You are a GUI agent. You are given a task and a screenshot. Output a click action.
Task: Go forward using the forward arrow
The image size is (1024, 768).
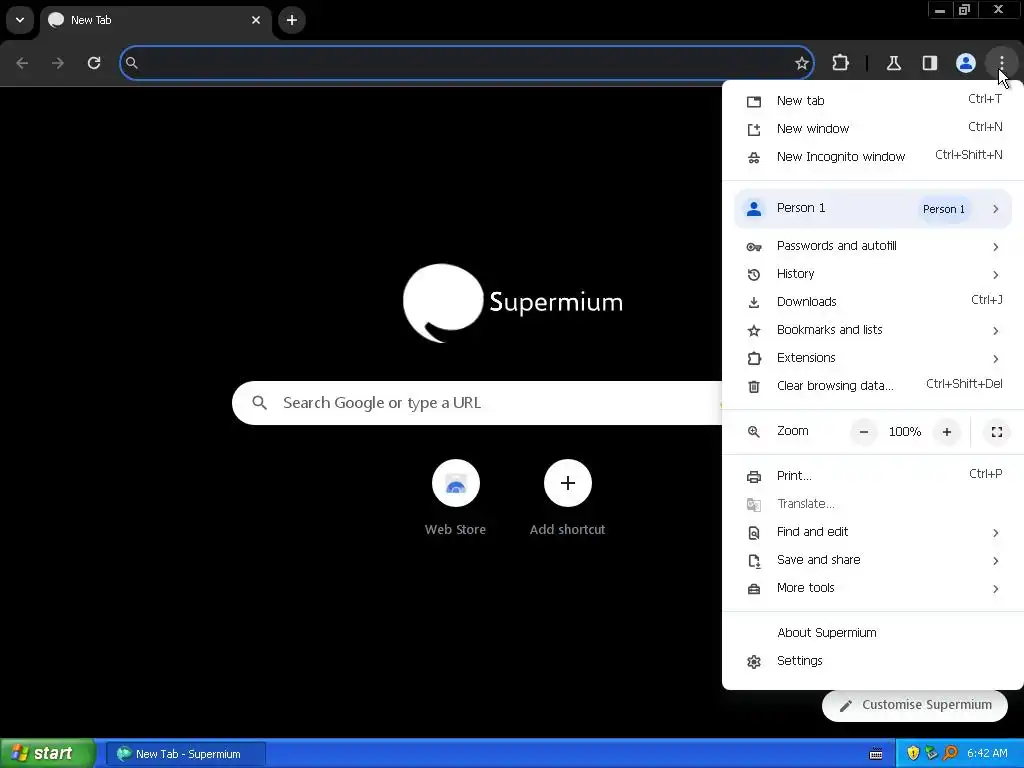pyautogui.click(x=58, y=63)
